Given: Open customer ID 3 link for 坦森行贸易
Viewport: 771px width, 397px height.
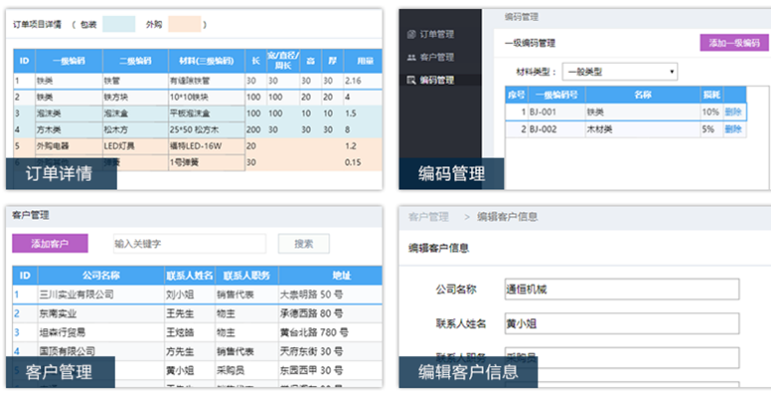Looking at the screenshot, I should pos(17,333).
